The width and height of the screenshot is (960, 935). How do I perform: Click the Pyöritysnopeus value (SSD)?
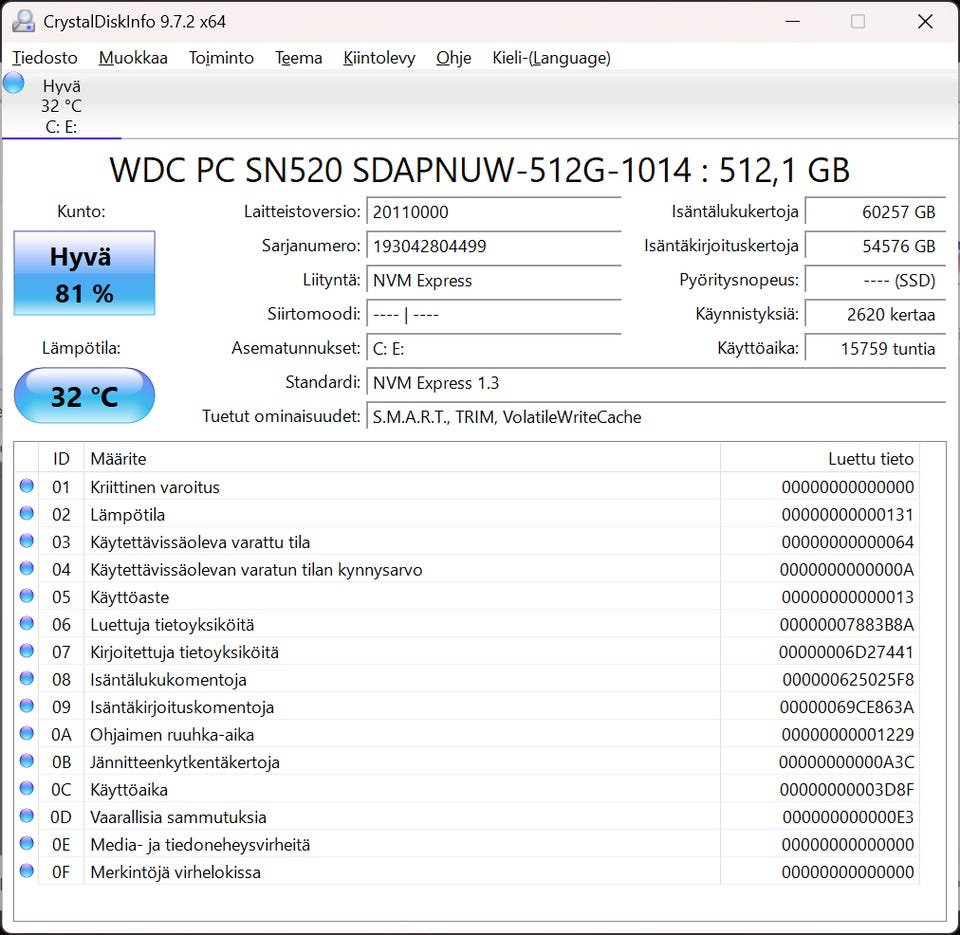pyautogui.click(x=876, y=280)
